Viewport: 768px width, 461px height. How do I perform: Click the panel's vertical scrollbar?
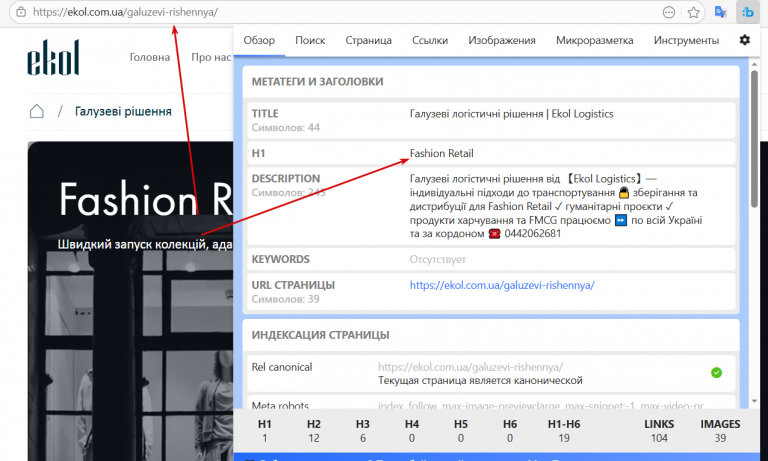coord(754,139)
